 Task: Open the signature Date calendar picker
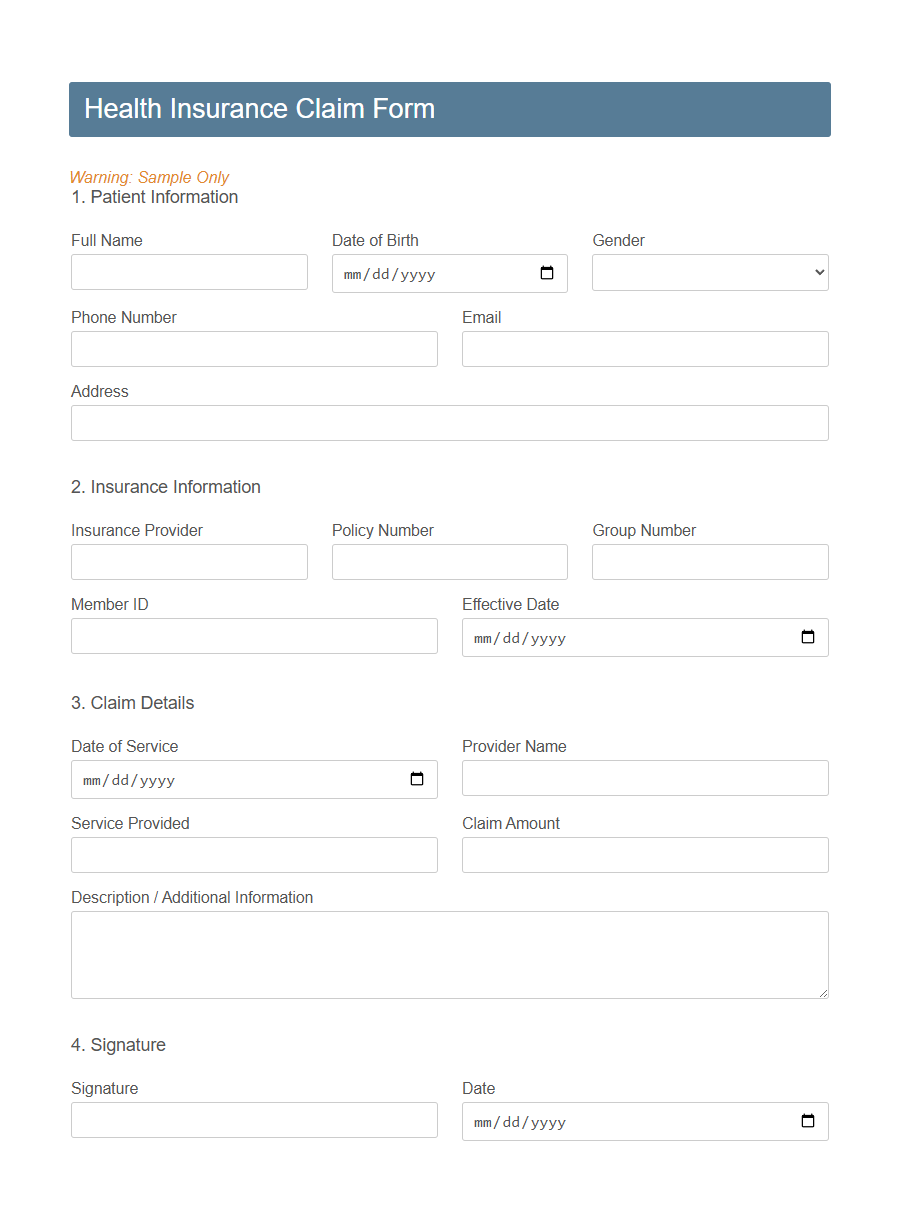click(807, 1121)
